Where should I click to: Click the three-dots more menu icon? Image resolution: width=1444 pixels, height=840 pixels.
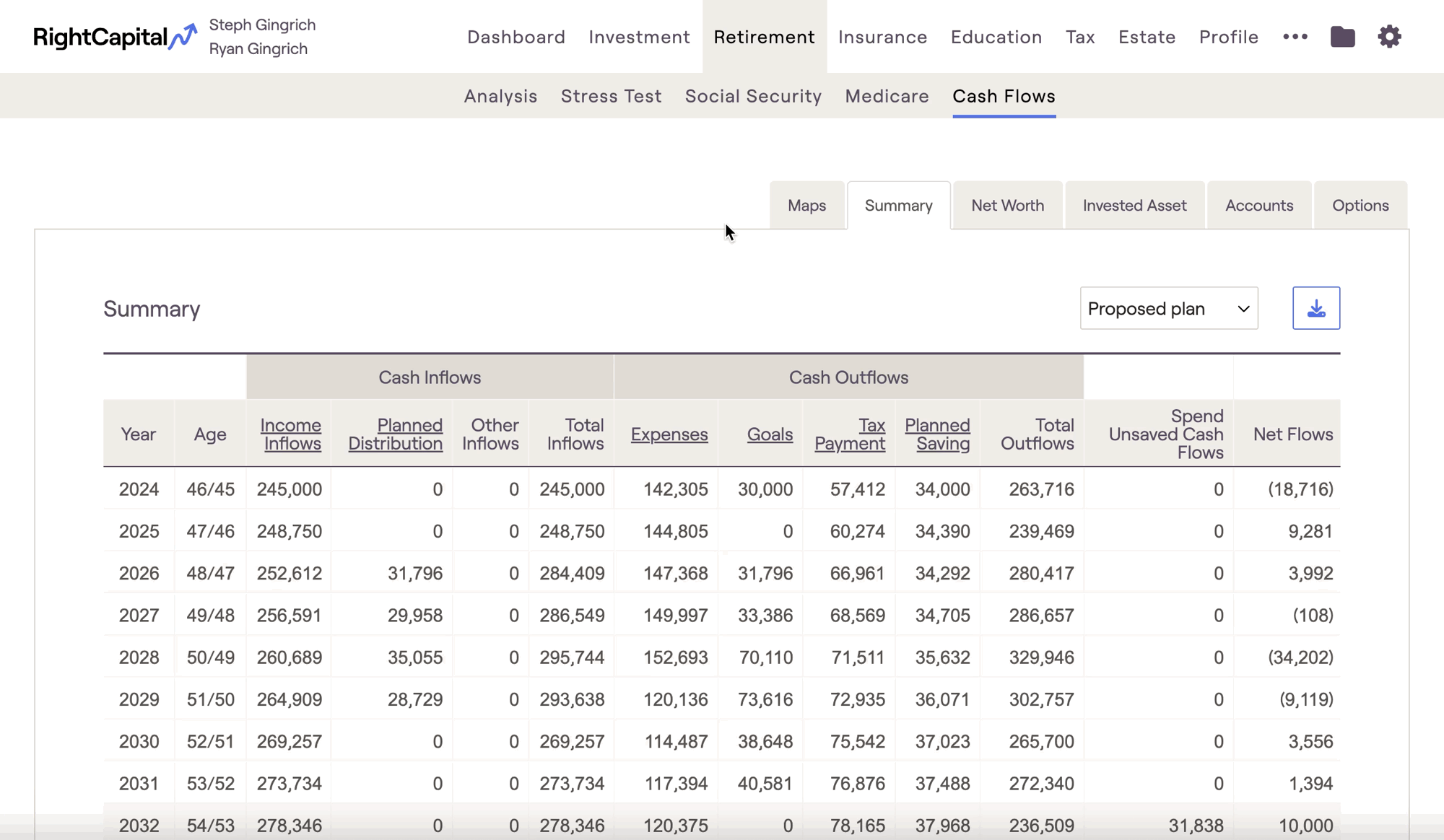[1295, 37]
